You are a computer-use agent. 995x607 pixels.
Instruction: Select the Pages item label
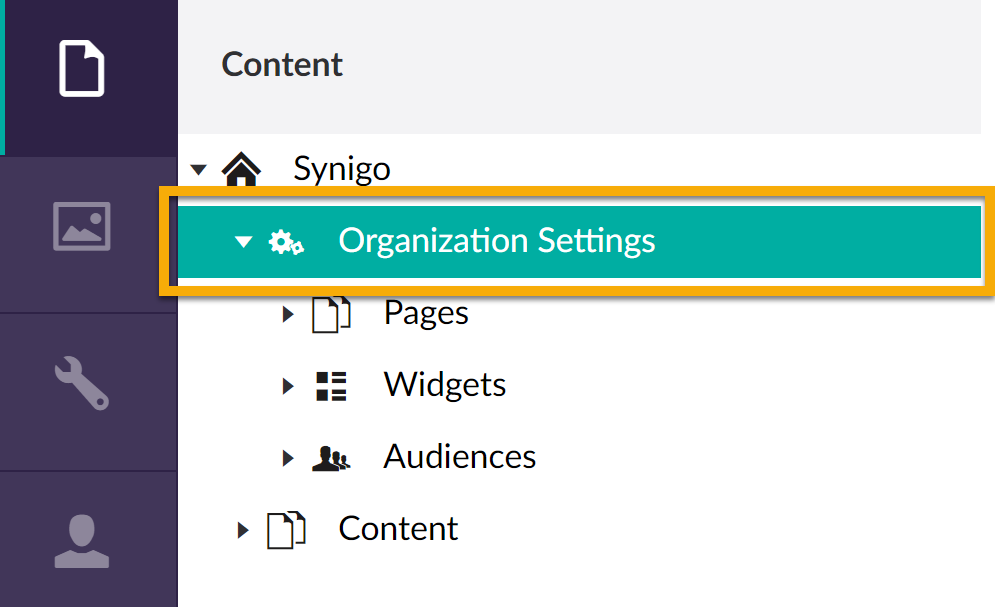[x=426, y=313]
